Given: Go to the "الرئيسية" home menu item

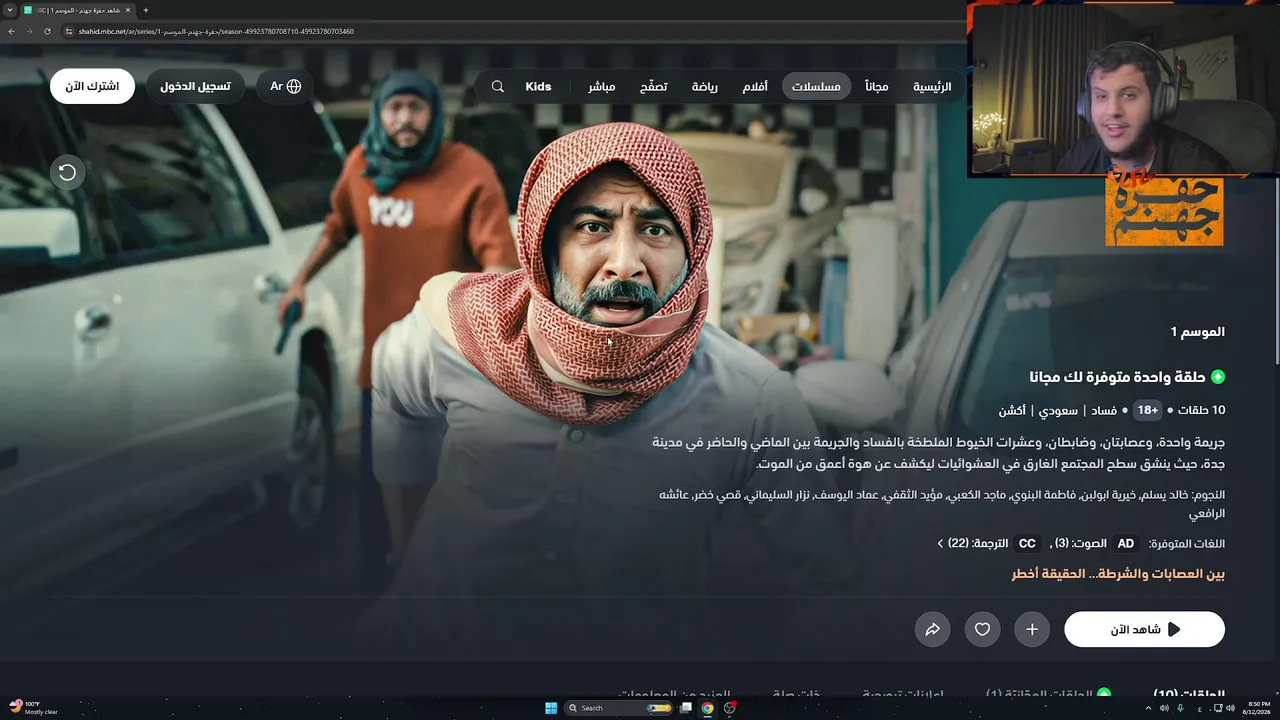Looking at the screenshot, I should coord(932,87).
